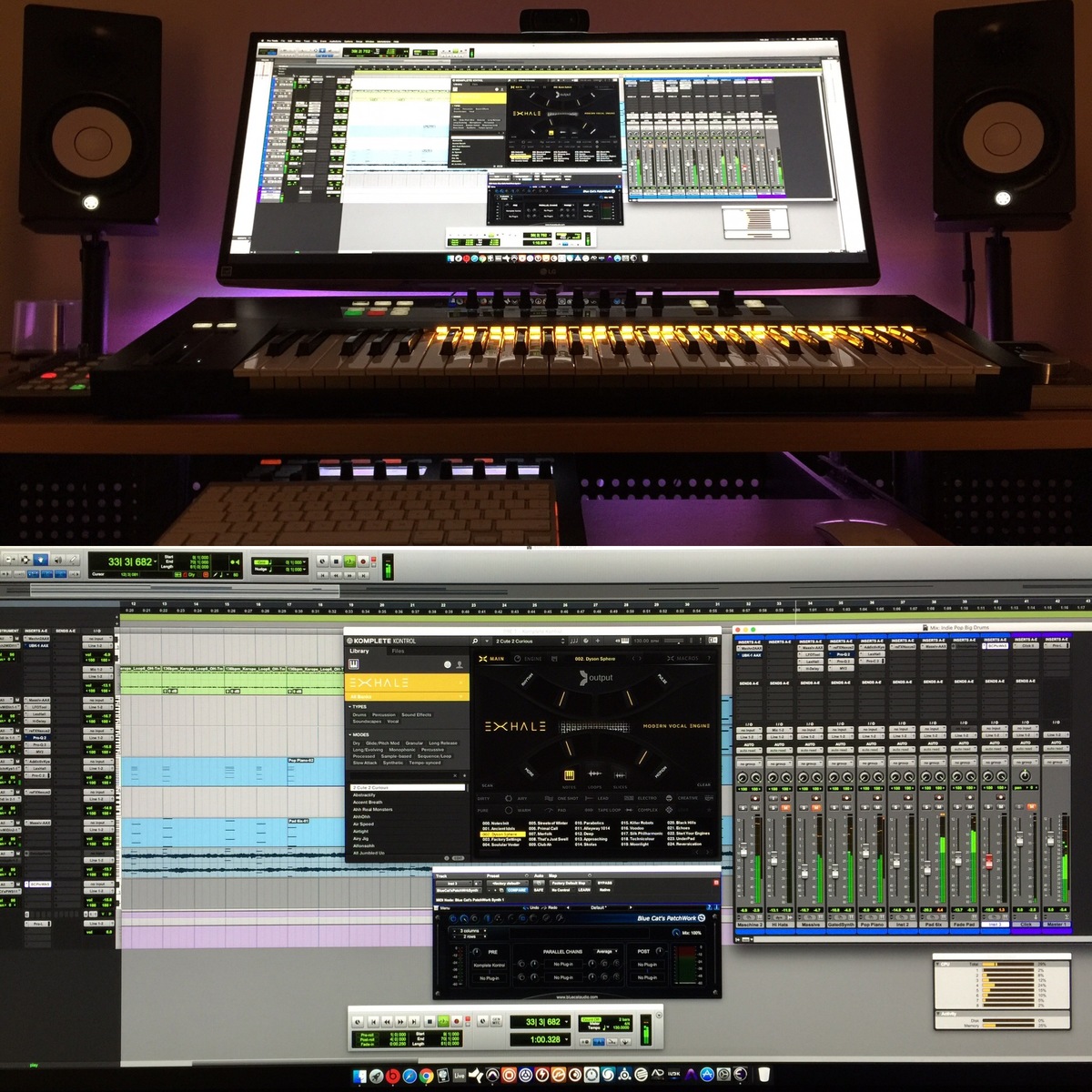Click the instruments keyboard icon in Library
This screenshot has width=1092, height=1092.
(x=354, y=664)
